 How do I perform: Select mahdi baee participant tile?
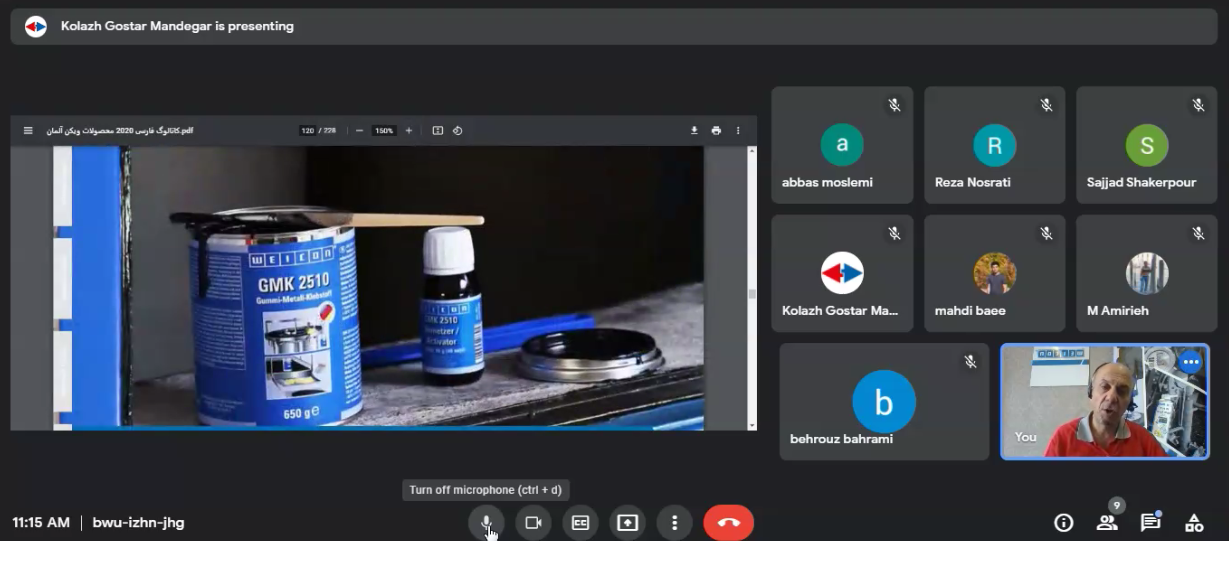pos(995,273)
